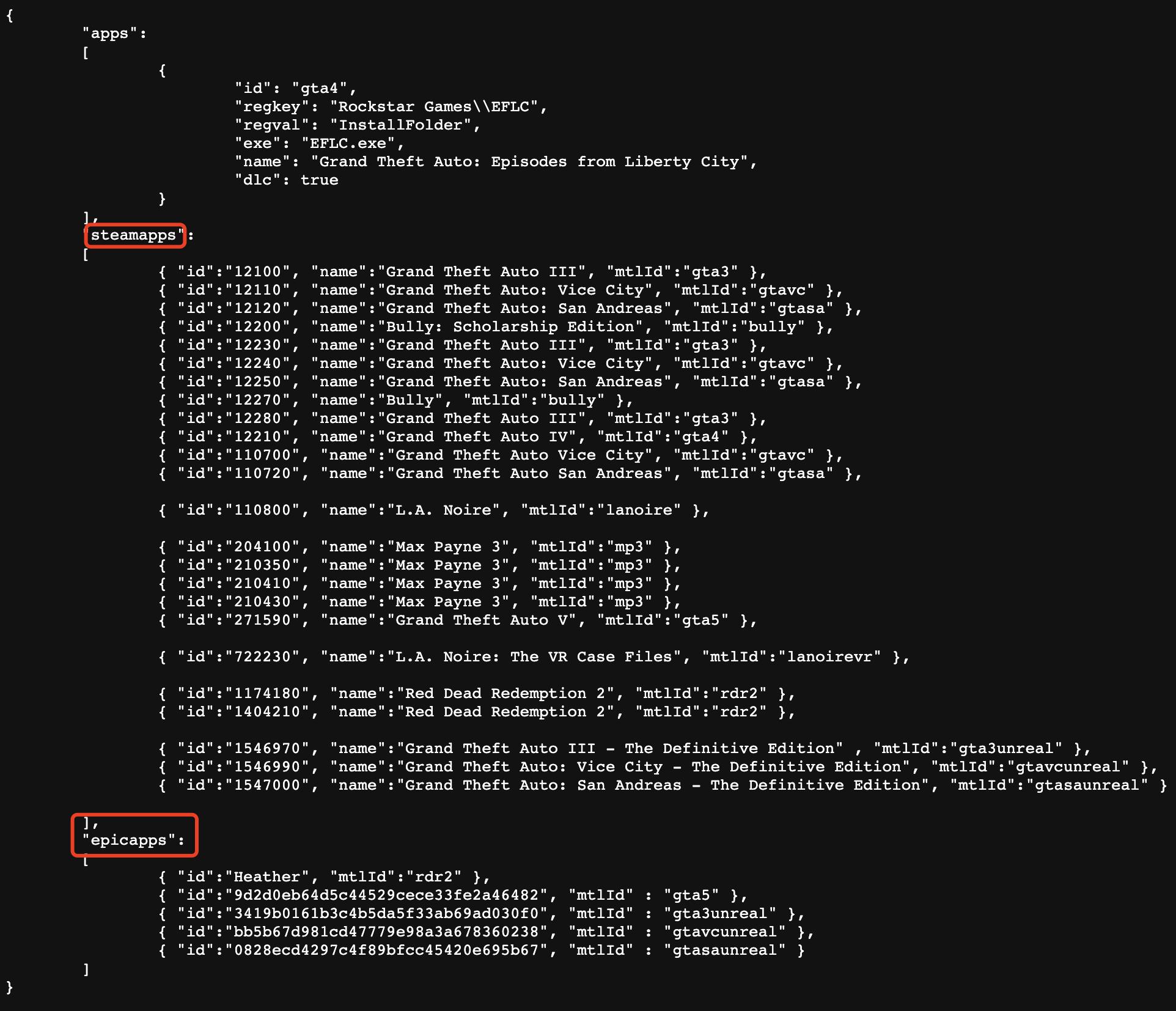Select the Episodes from Liberty City name

tap(529, 162)
